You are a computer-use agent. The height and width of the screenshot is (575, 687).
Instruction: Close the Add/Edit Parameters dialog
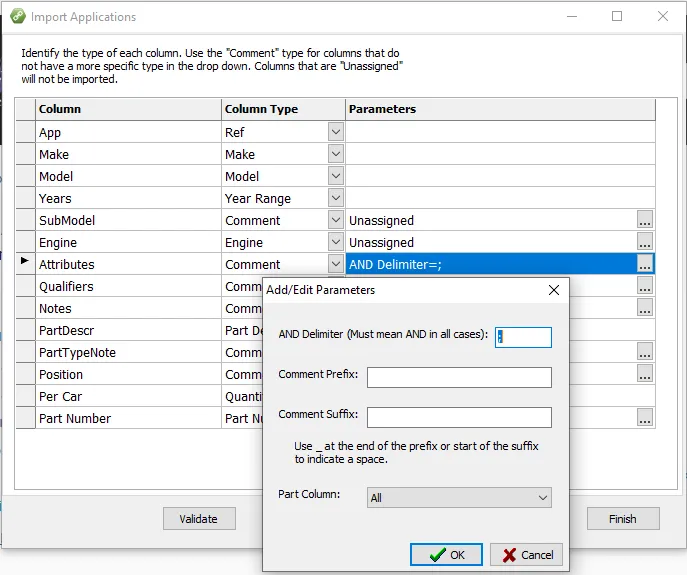coord(554,290)
